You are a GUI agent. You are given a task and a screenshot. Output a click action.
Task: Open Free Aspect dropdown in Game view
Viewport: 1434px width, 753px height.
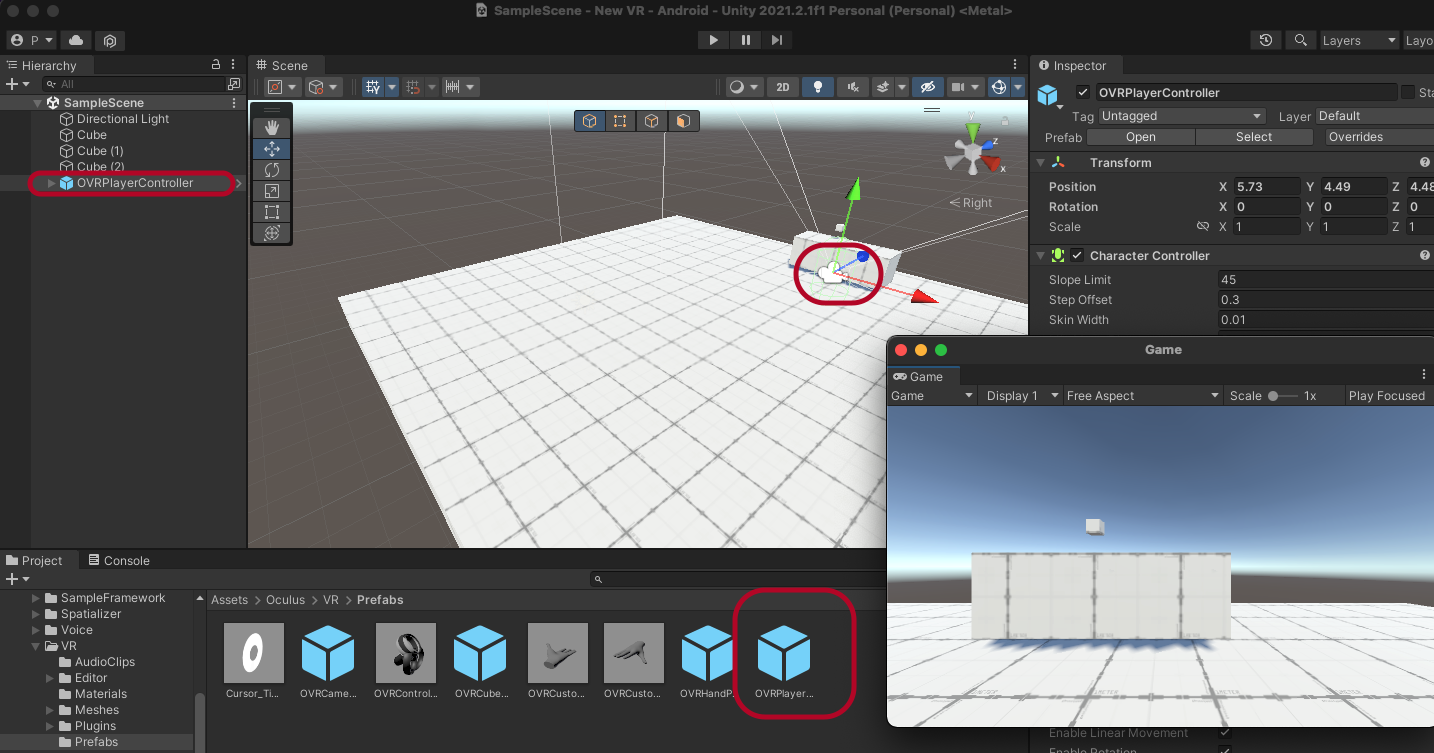click(x=1143, y=396)
